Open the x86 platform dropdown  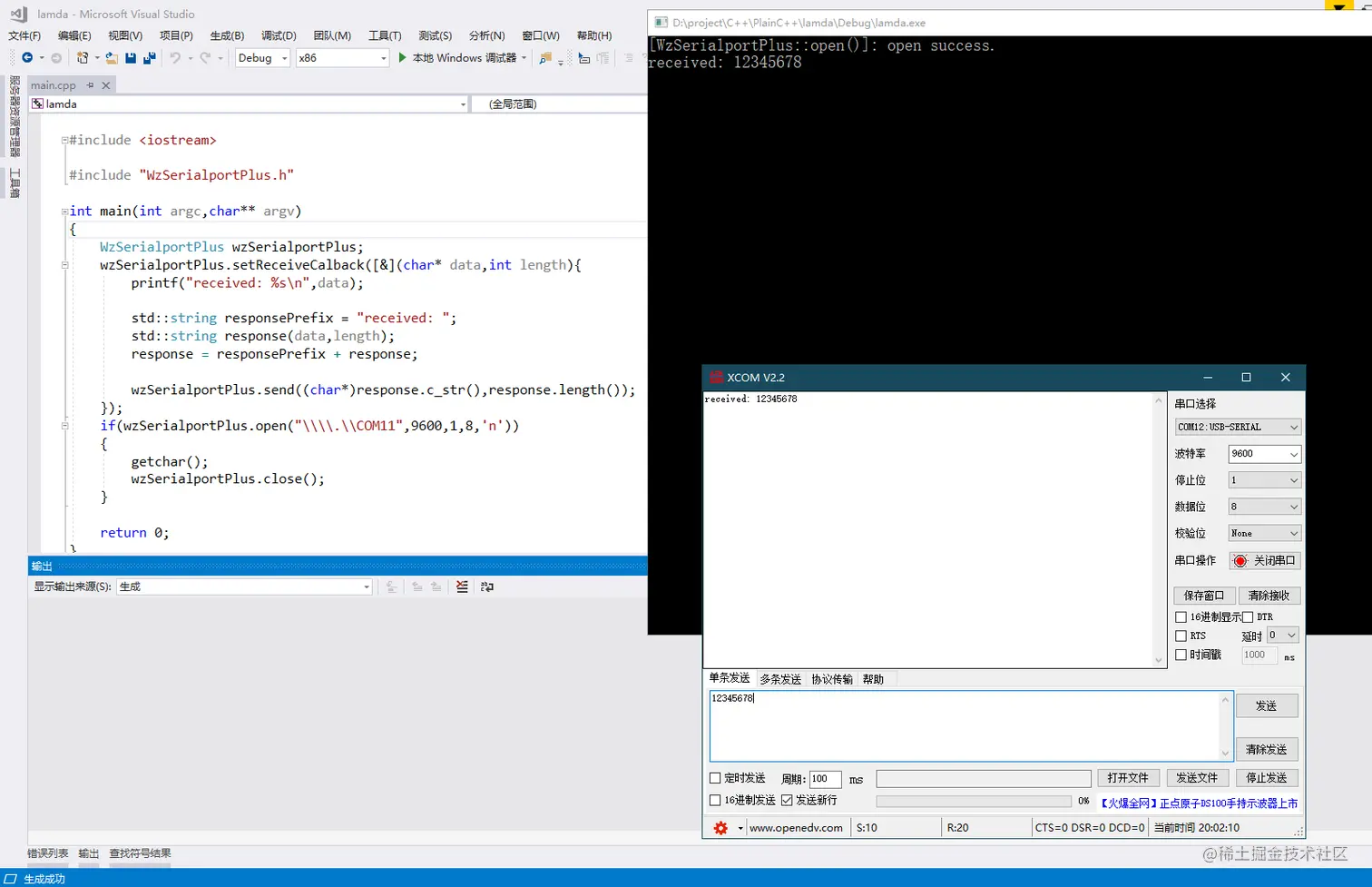[342, 58]
